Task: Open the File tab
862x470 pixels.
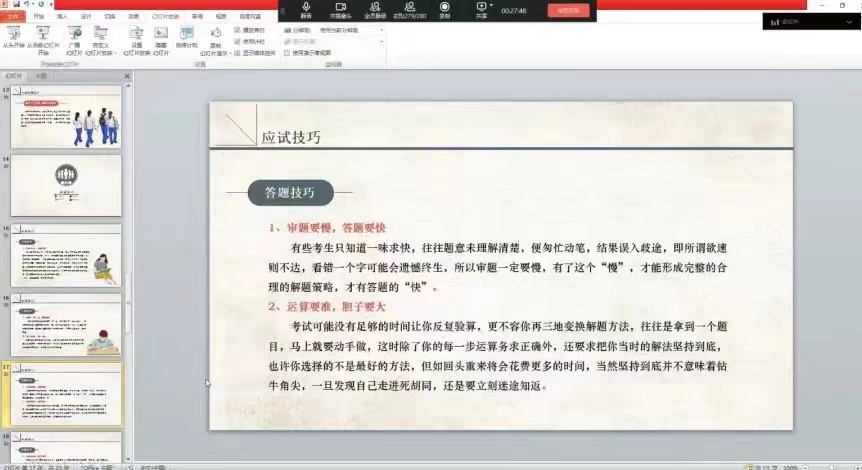Action: coord(12,17)
